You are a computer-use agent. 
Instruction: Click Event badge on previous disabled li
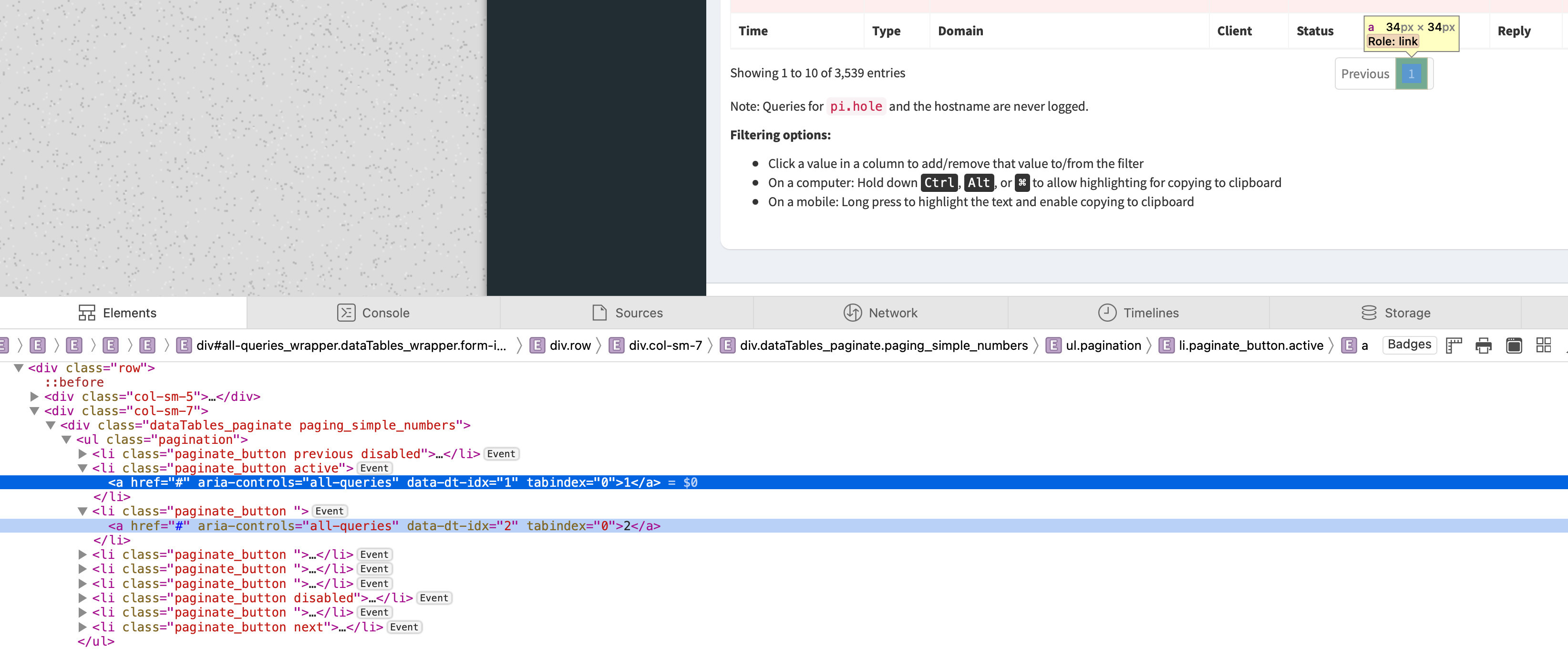tap(501, 454)
